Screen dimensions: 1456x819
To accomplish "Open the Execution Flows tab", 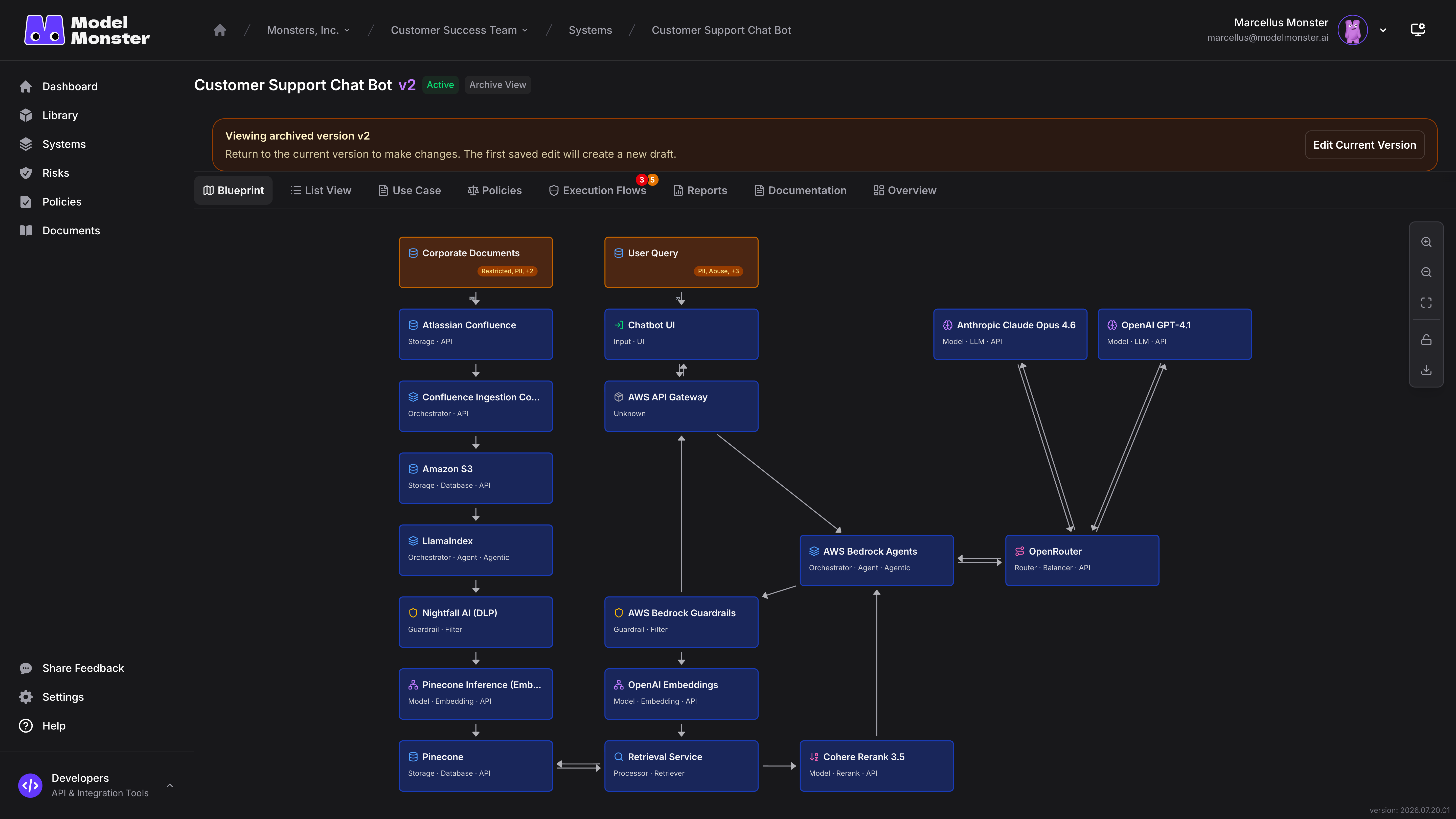I will click(597, 191).
